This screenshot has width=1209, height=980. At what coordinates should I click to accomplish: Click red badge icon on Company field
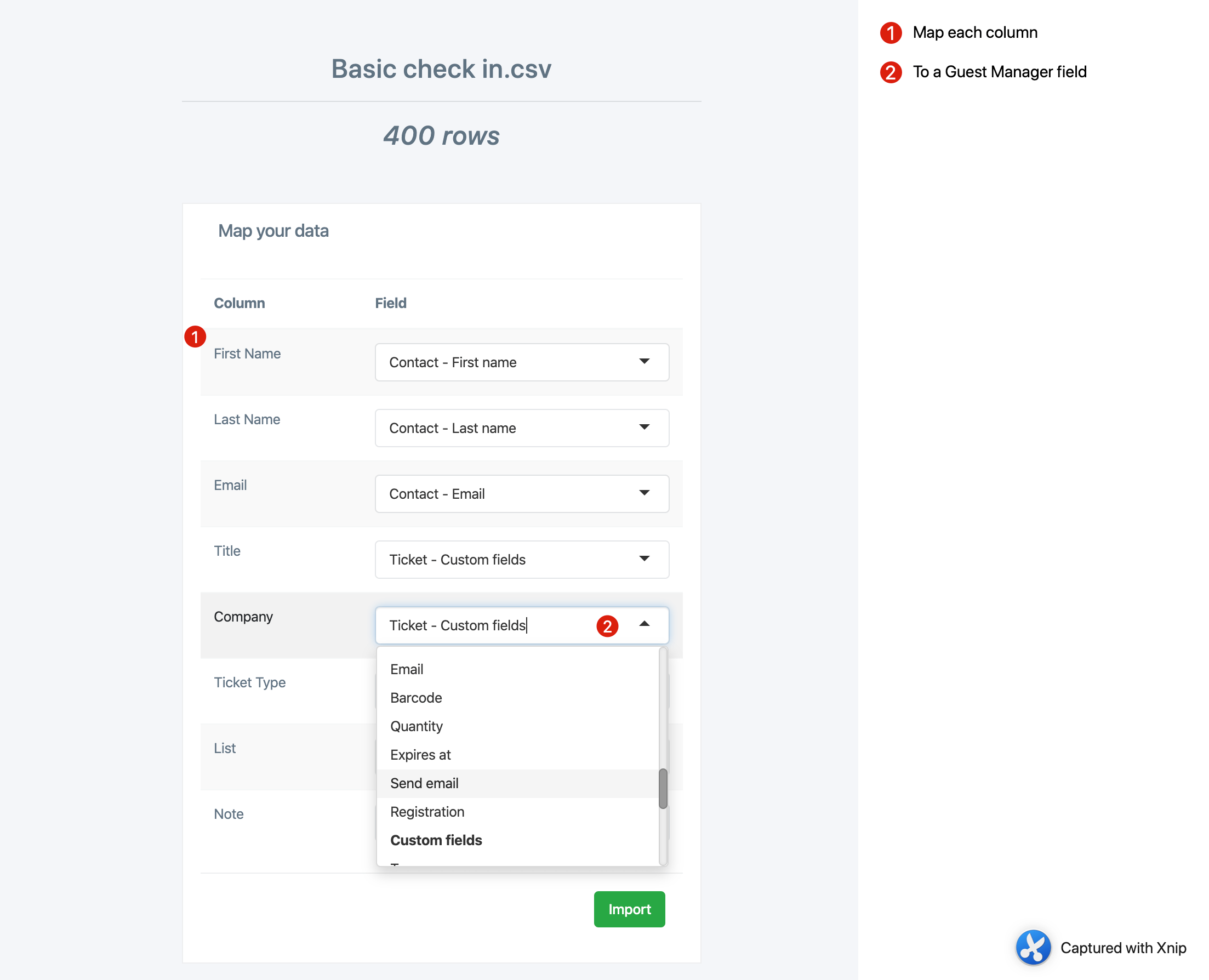point(609,625)
